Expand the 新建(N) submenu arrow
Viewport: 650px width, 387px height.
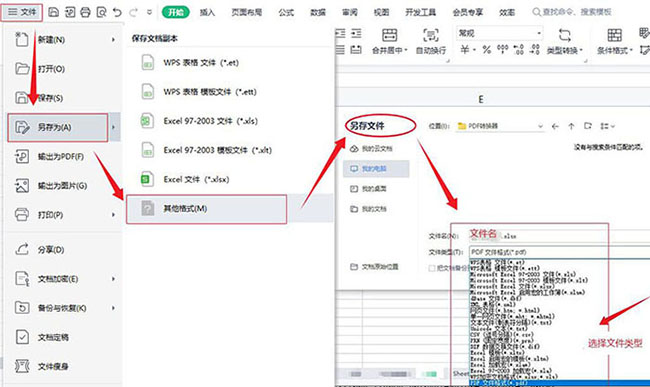coord(114,40)
